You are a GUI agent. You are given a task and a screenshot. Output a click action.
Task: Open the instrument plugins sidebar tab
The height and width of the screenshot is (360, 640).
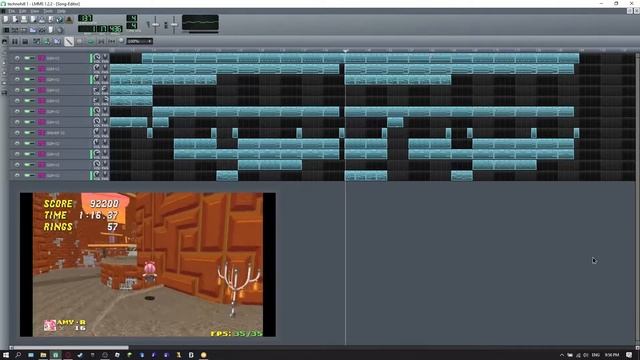point(4,41)
